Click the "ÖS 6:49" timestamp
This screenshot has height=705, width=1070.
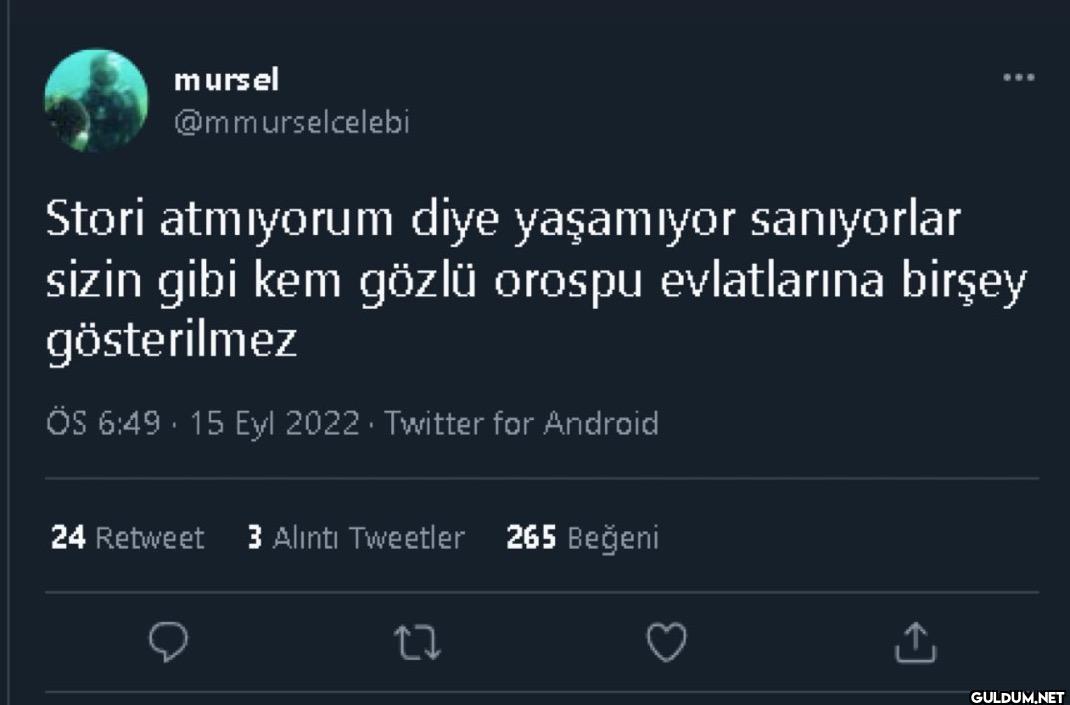click(x=103, y=424)
